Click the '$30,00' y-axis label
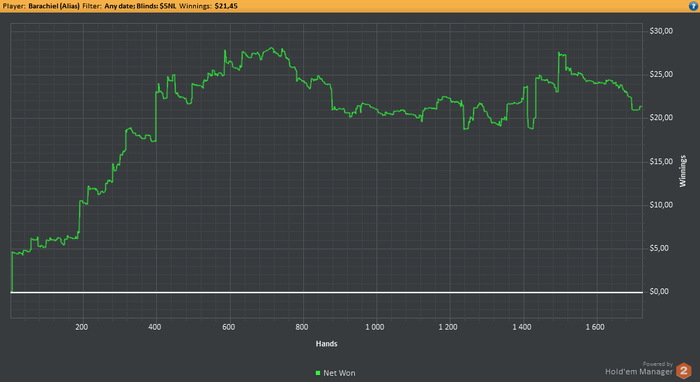This screenshot has width=700, height=382. [661, 31]
